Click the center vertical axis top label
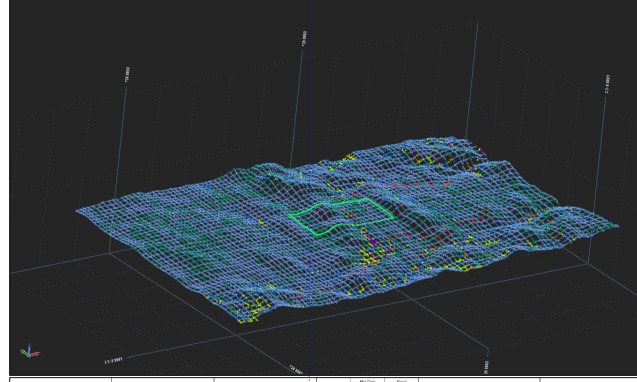 [304, 39]
